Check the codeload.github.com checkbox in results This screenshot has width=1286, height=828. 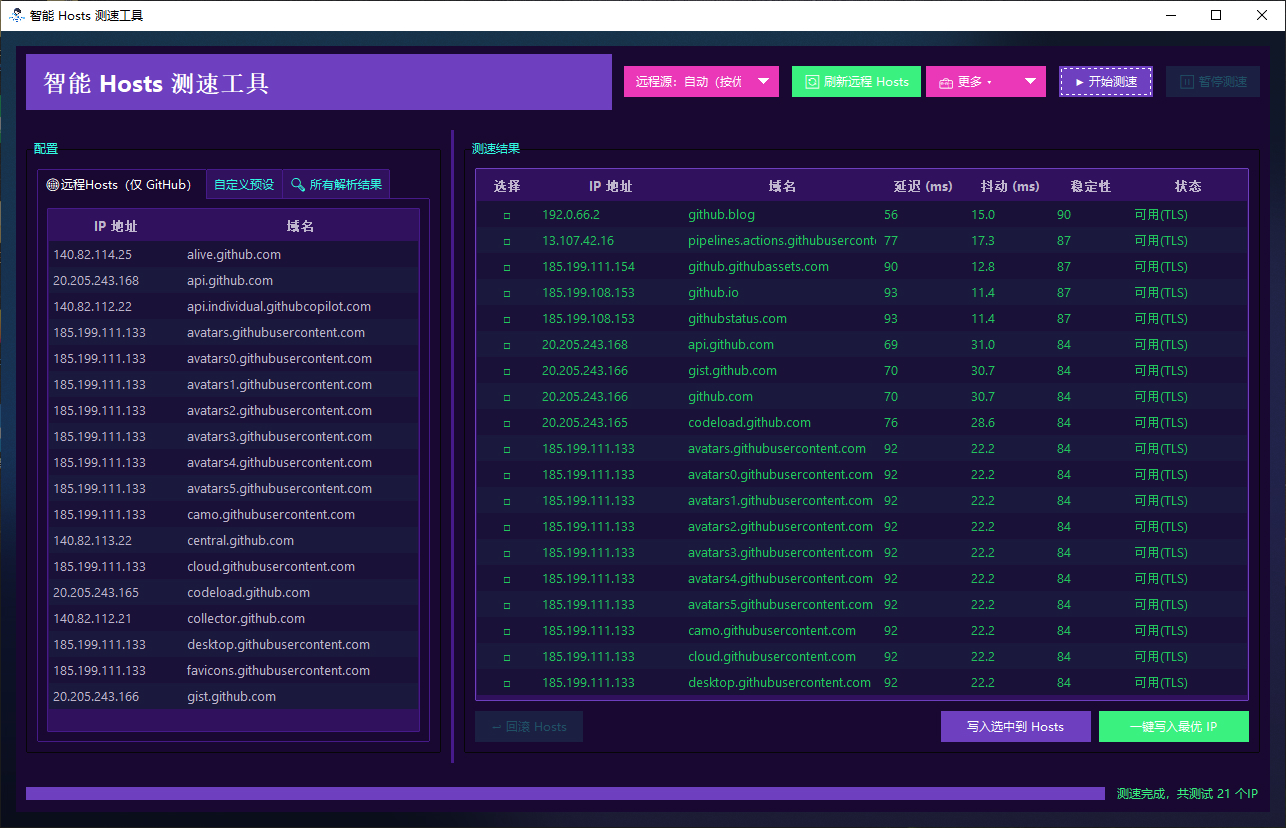point(506,423)
